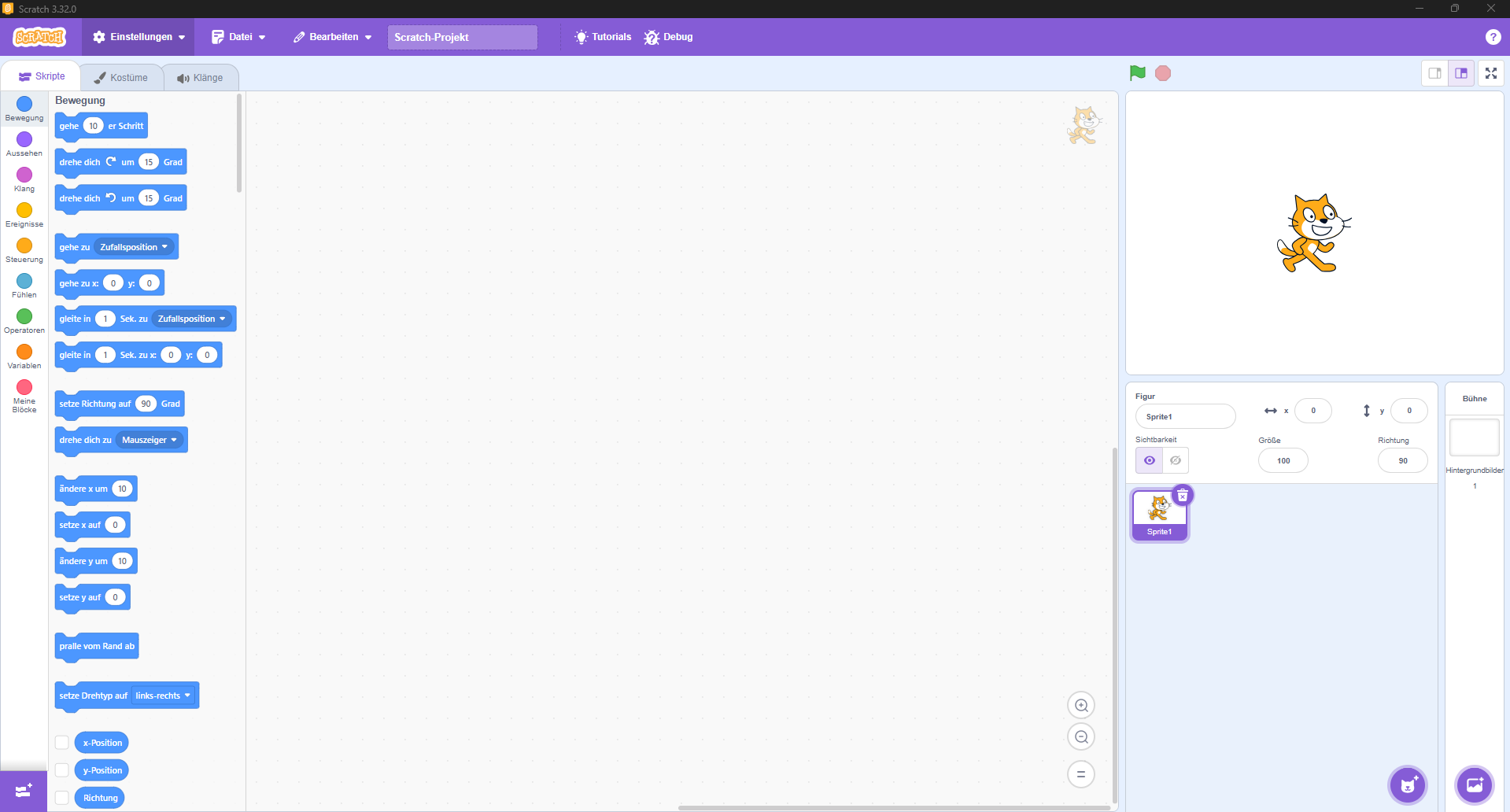The image size is (1510, 812).
Task: Click the Debug button
Action: click(x=669, y=37)
